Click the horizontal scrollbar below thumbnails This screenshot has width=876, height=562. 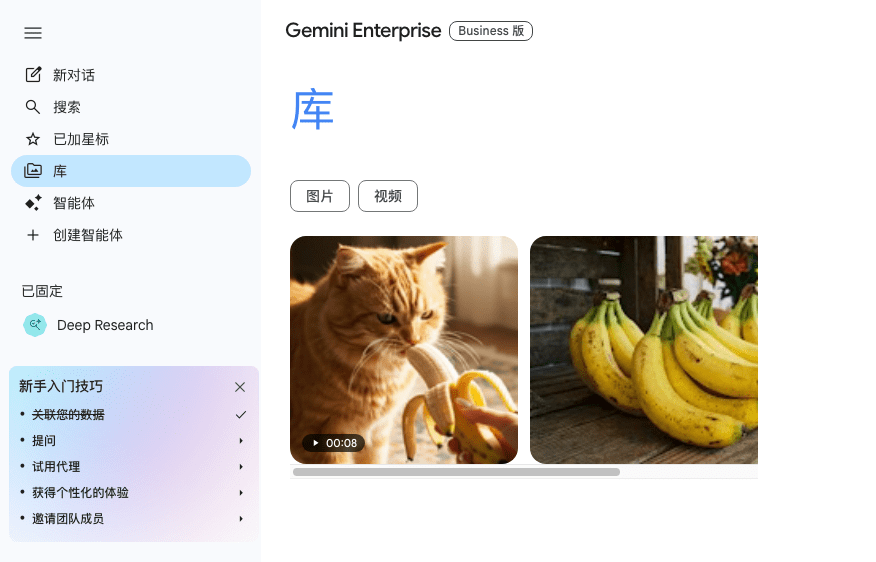pyautogui.click(x=456, y=472)
